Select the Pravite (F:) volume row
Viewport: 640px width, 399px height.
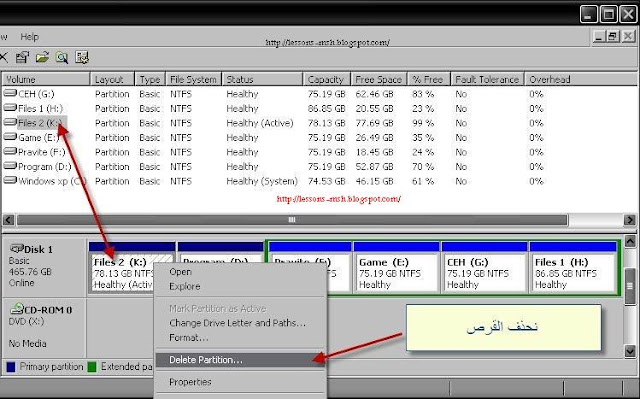tap(319, 152)
